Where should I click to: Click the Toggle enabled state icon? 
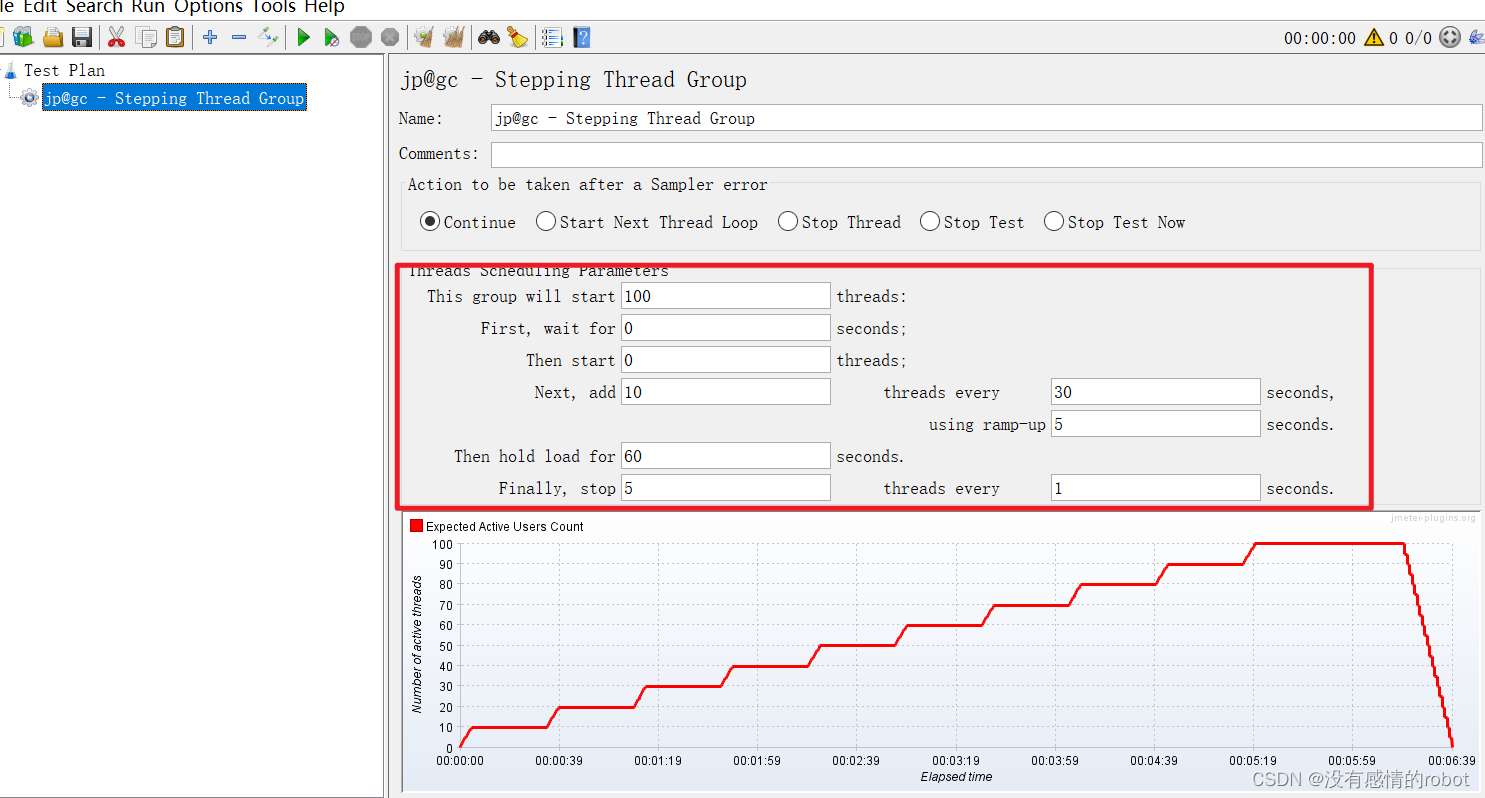point(268,37)
